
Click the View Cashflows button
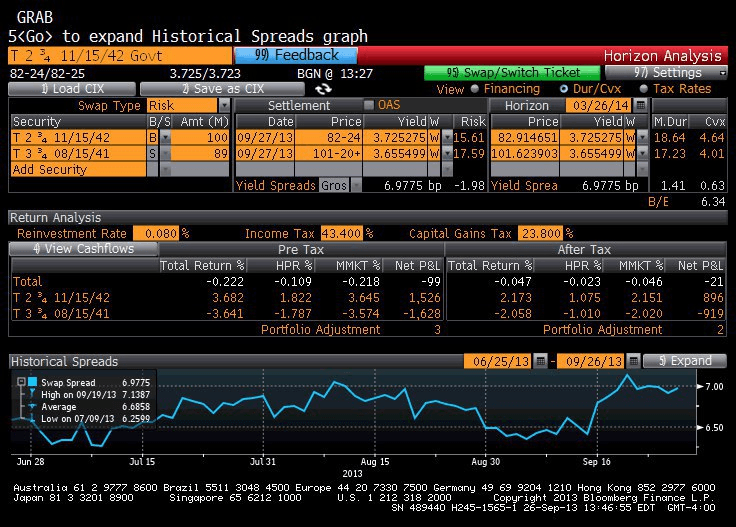[84, 249]
